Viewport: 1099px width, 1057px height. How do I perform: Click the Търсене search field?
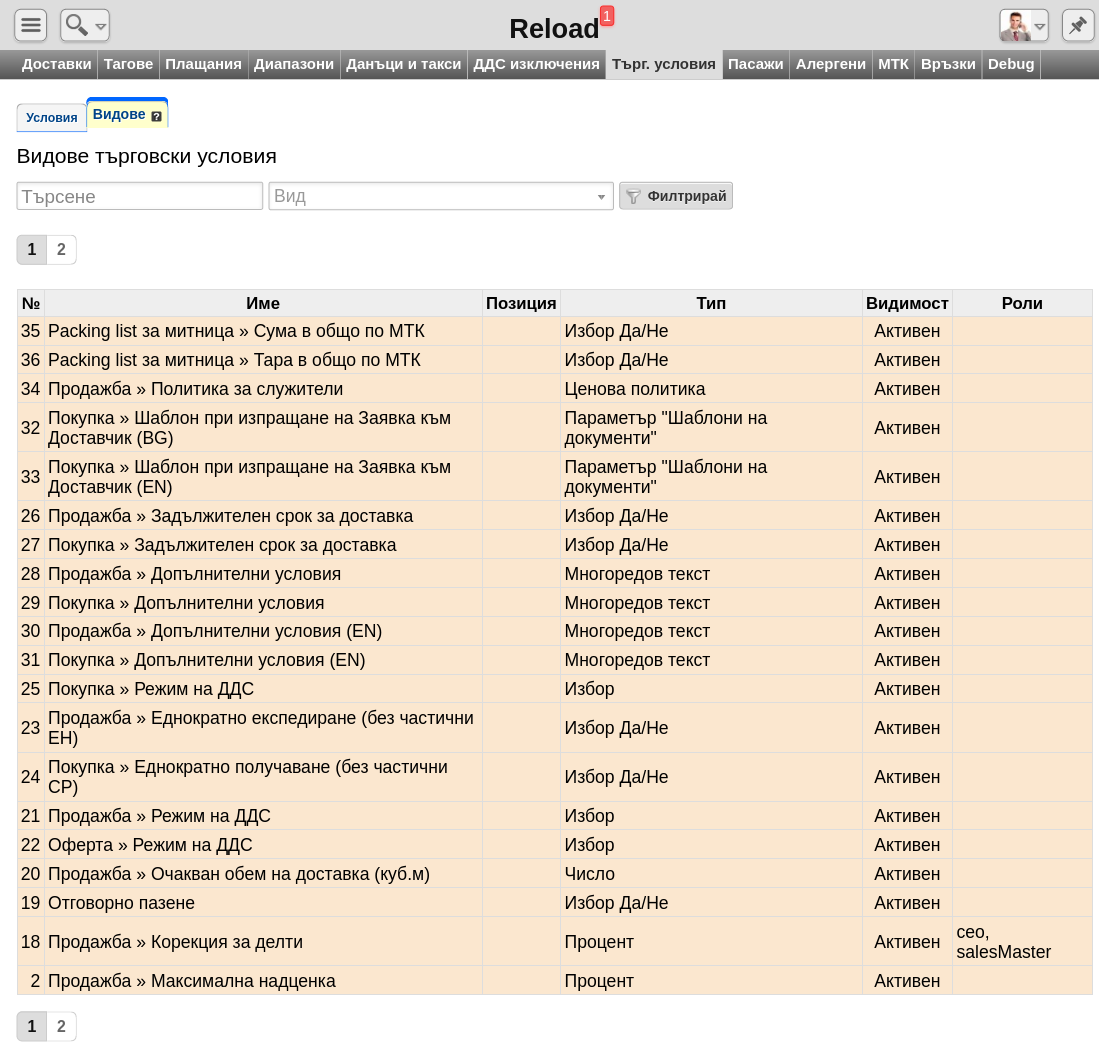(x=139, y=196)
